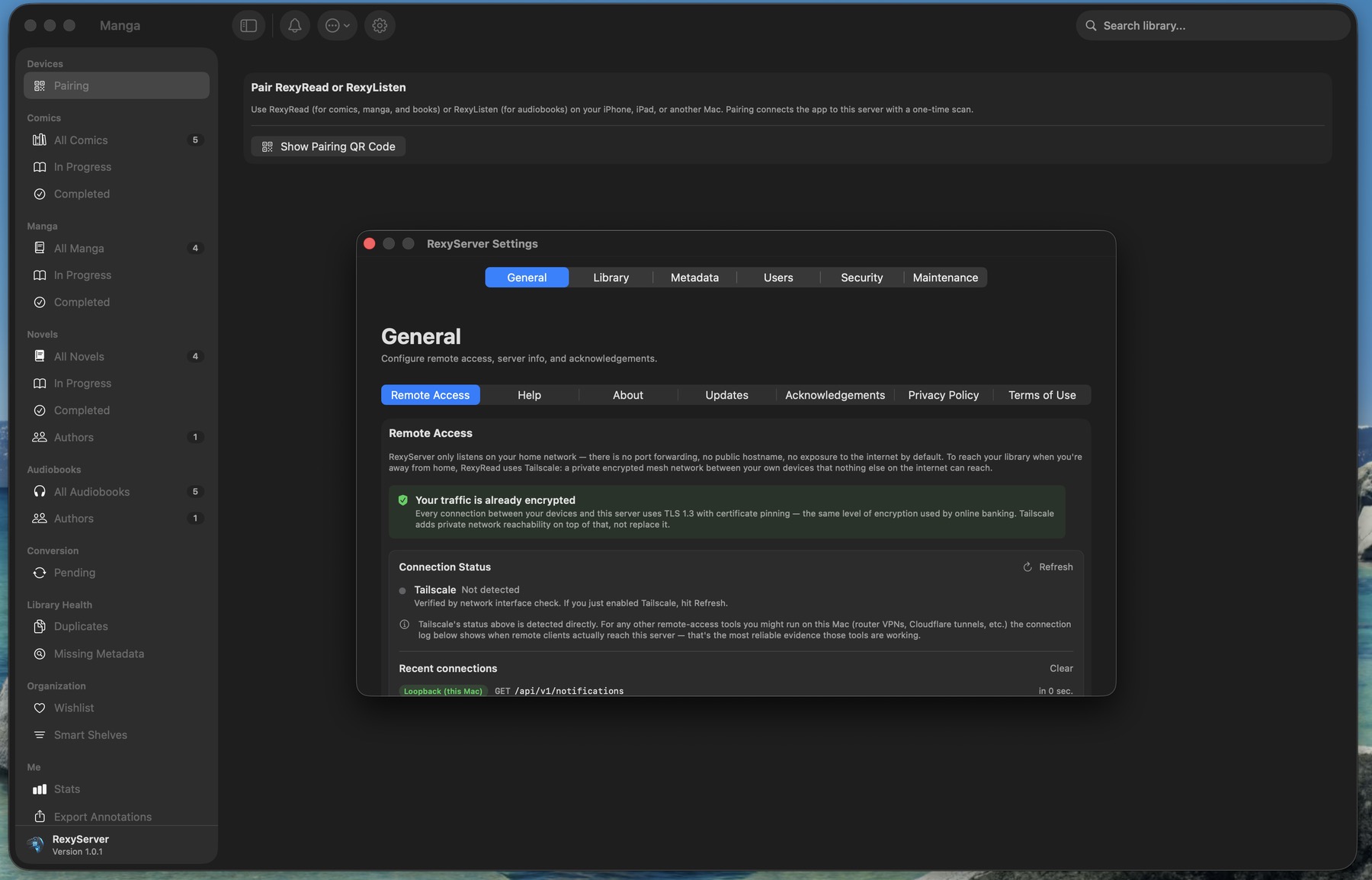The width and height of the screenshot is (1372, 880).
Task: Switch to the Security settings tab
Action: [862, 278]
